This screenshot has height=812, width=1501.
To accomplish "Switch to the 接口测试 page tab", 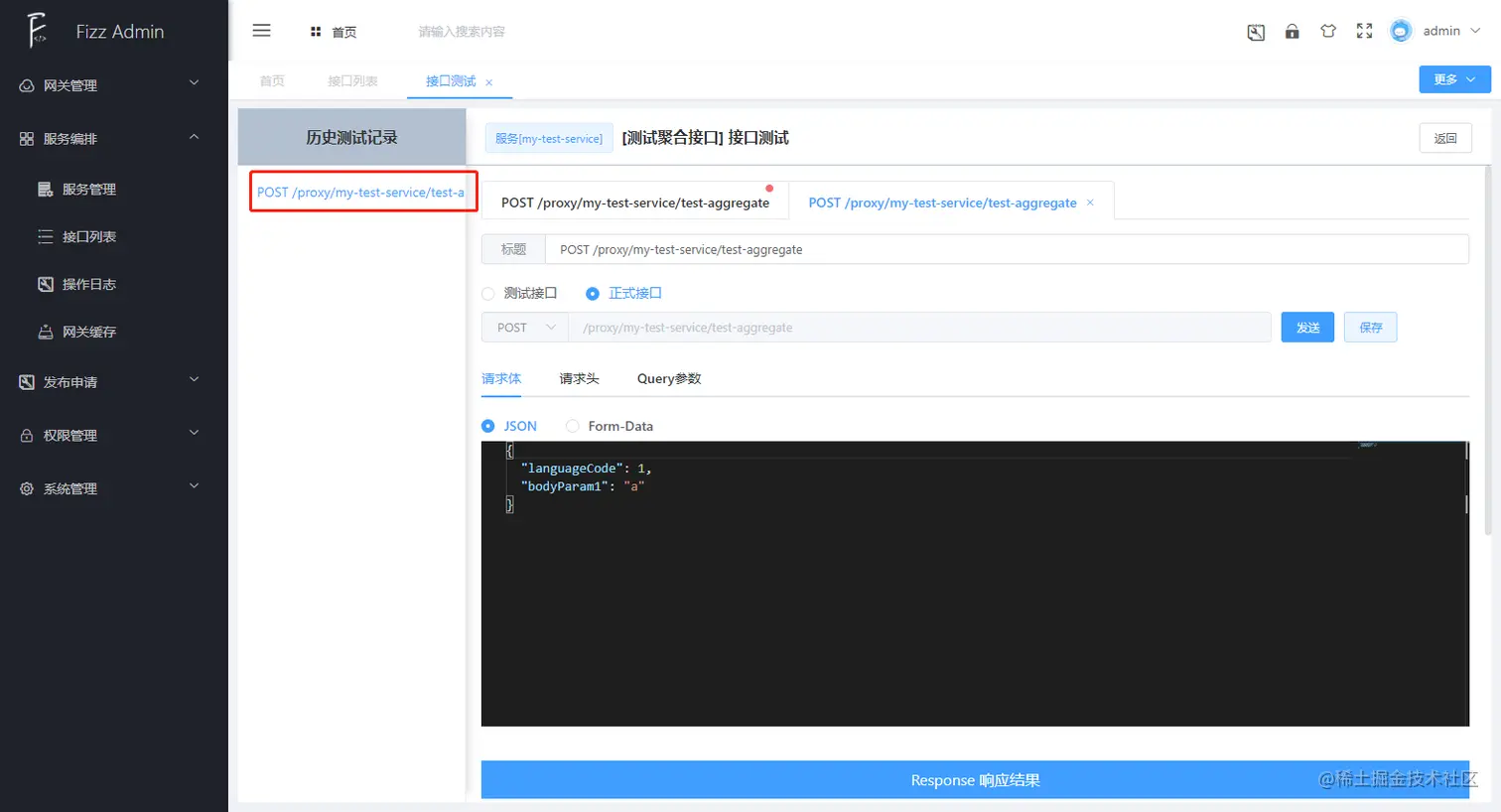I will tap(451, 81).
